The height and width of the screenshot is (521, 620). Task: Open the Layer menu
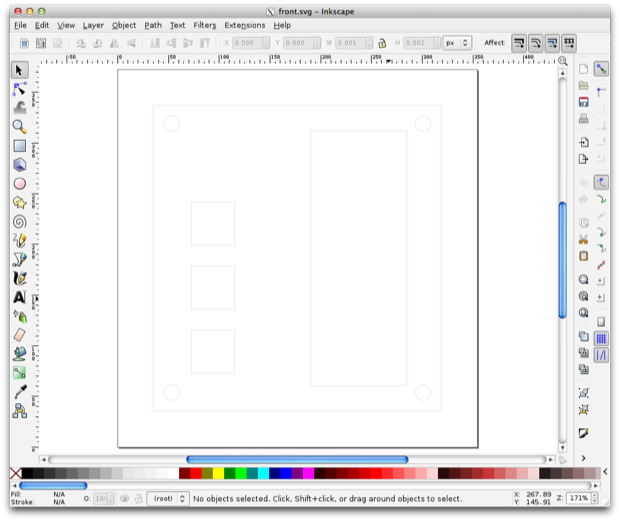click(93, 25)
